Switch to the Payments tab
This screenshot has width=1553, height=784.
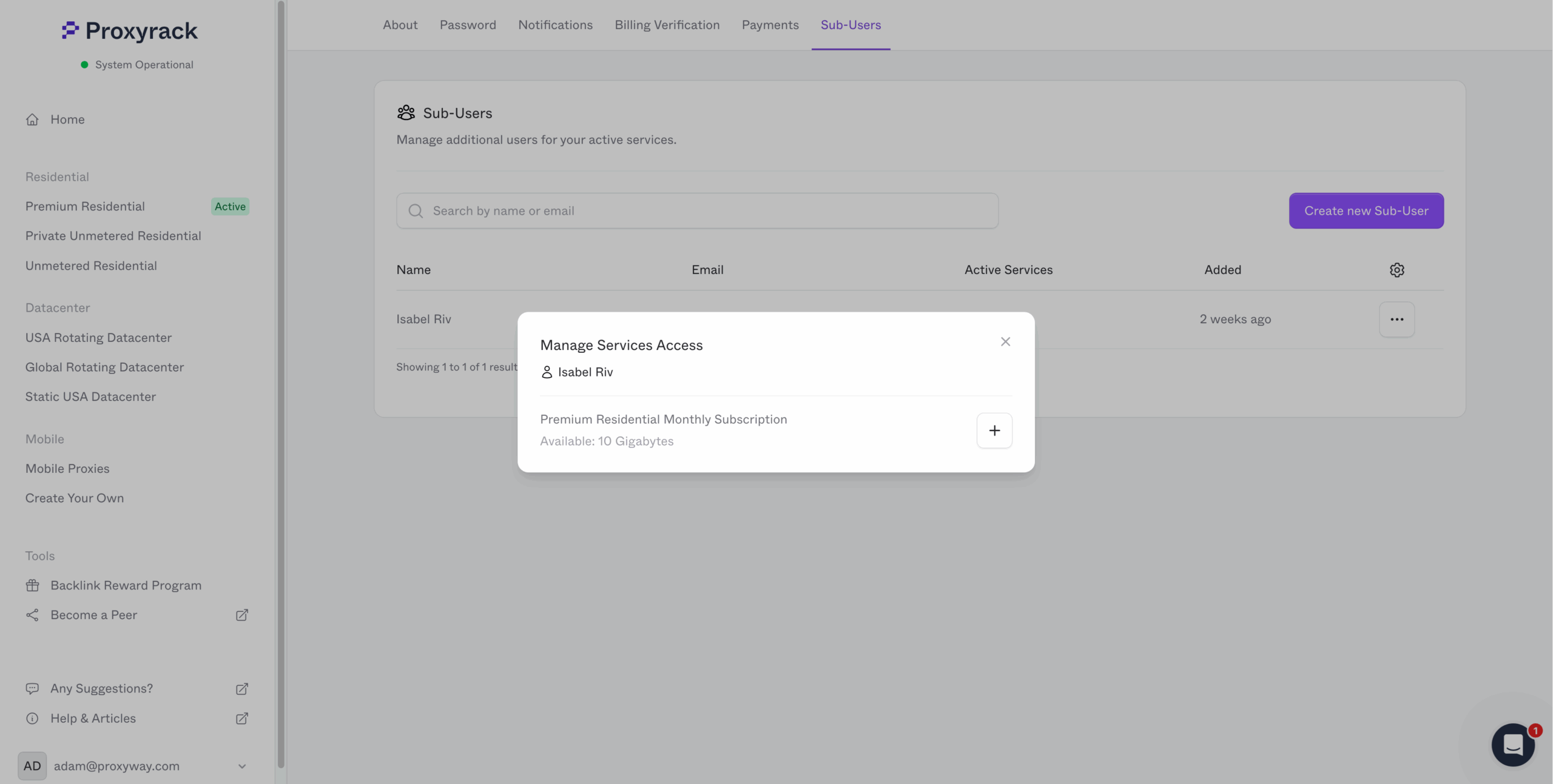[770, 25]
